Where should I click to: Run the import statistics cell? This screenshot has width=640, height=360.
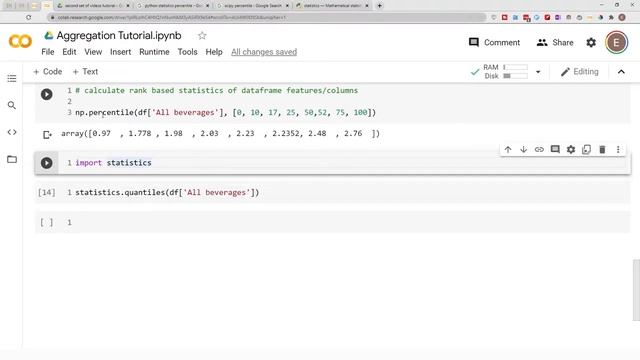click(47, 163)
